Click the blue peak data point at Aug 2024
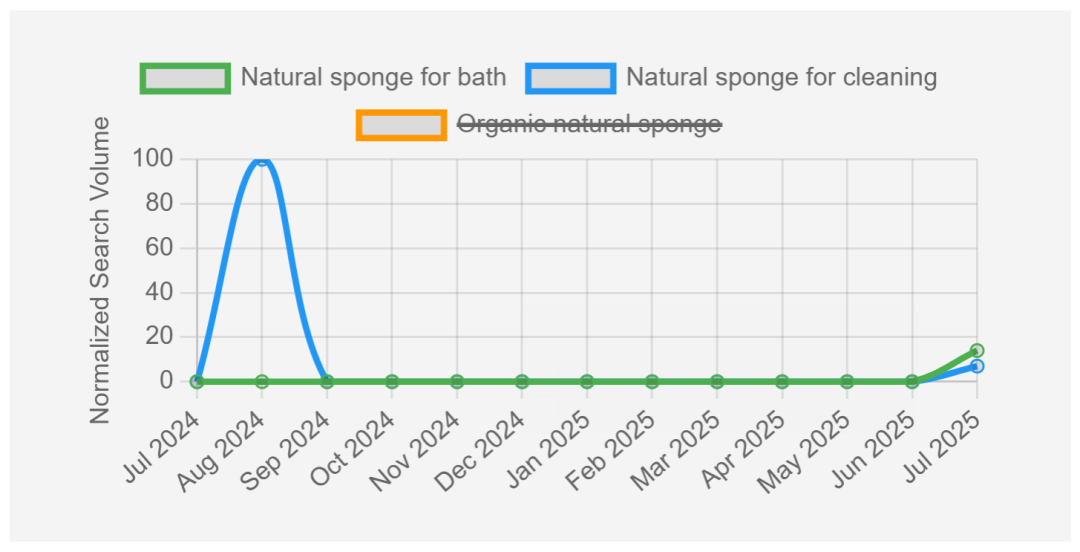The image size is (1080, 552). click(262, 160)
